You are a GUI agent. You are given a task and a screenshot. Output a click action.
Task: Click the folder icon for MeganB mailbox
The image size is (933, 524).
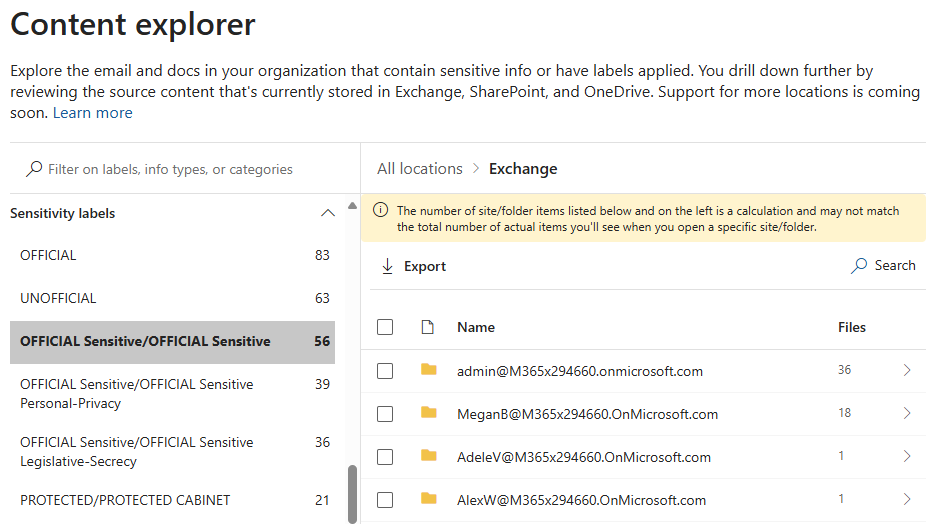click(x=428, y=413)
